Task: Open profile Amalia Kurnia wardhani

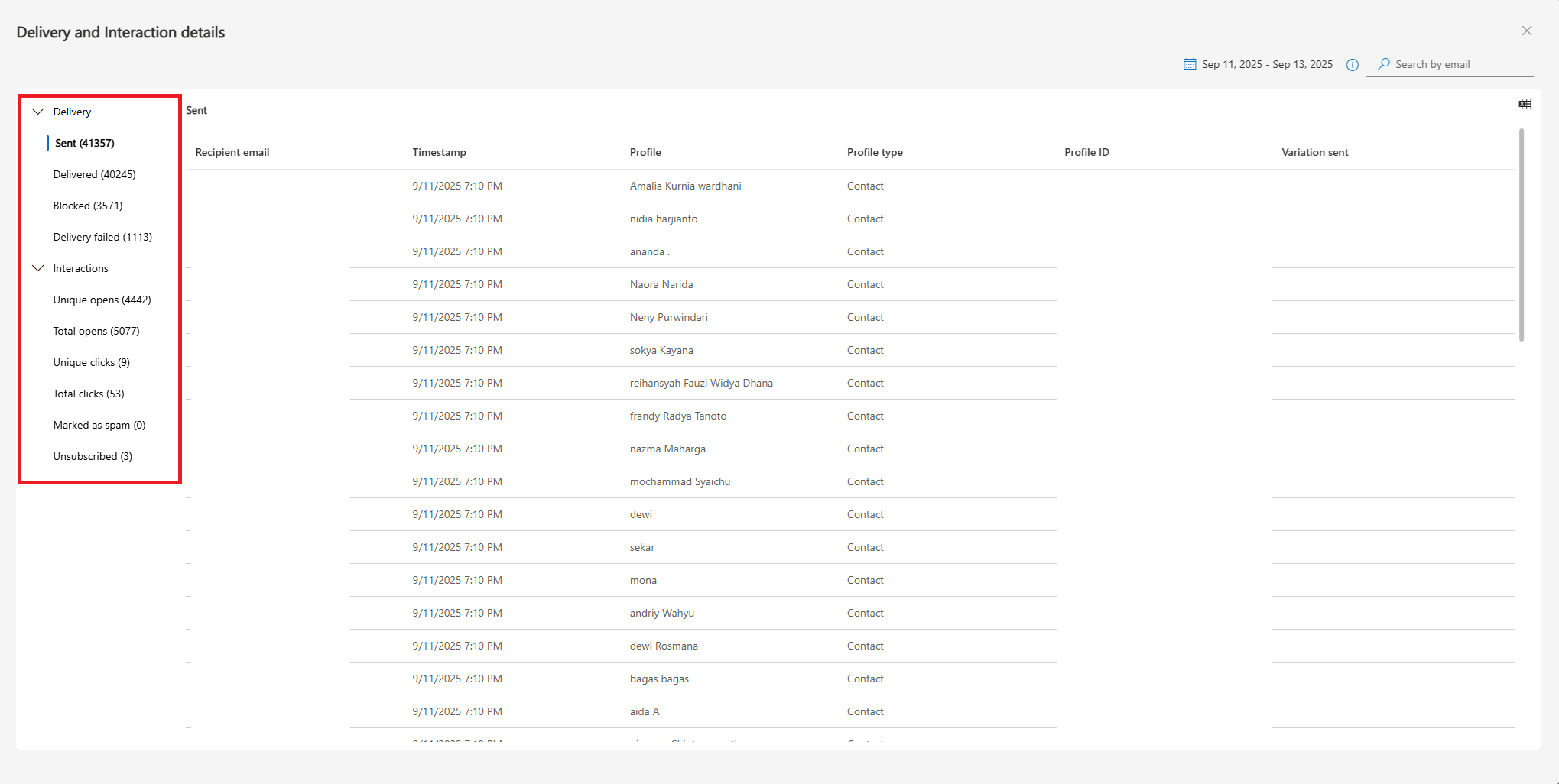Action: click(686, 186)
